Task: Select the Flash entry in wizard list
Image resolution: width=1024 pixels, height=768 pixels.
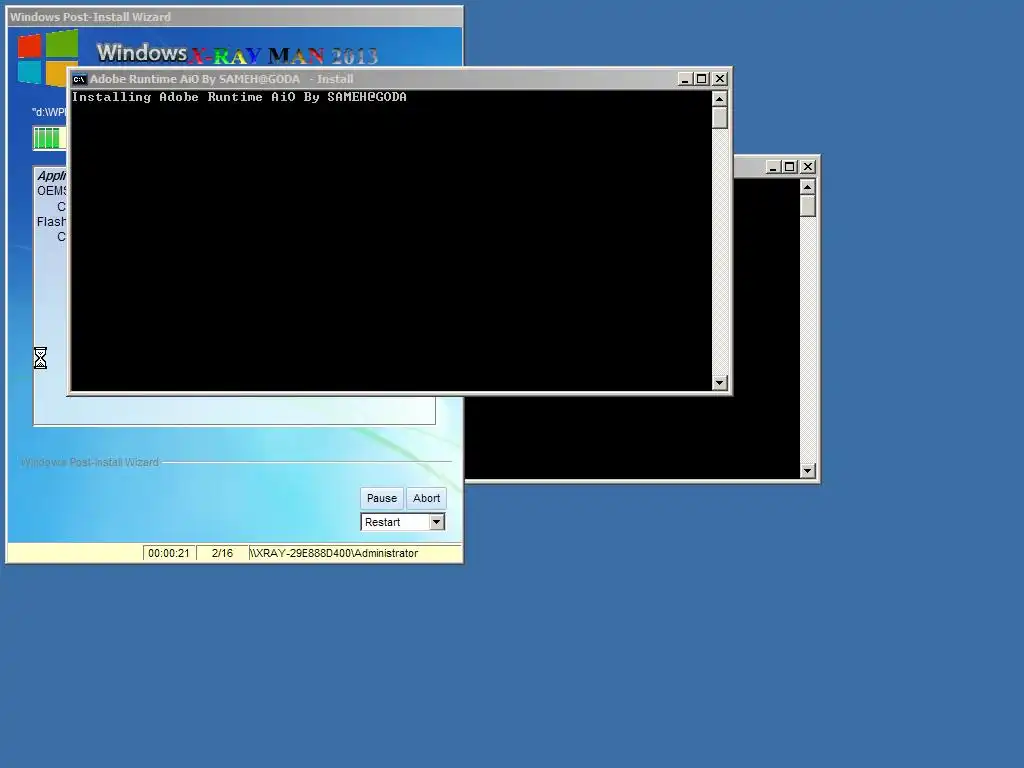Action: (52, 222)
